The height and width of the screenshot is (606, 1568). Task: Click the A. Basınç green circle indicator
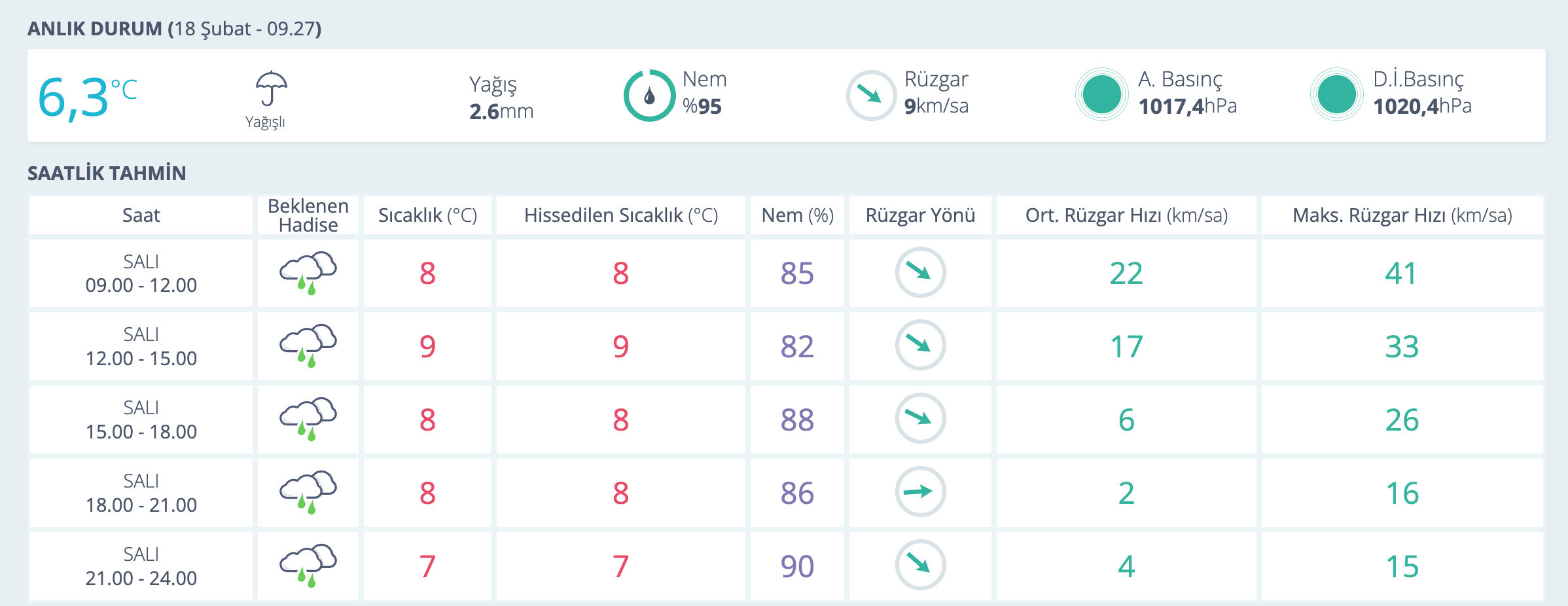1102,94
